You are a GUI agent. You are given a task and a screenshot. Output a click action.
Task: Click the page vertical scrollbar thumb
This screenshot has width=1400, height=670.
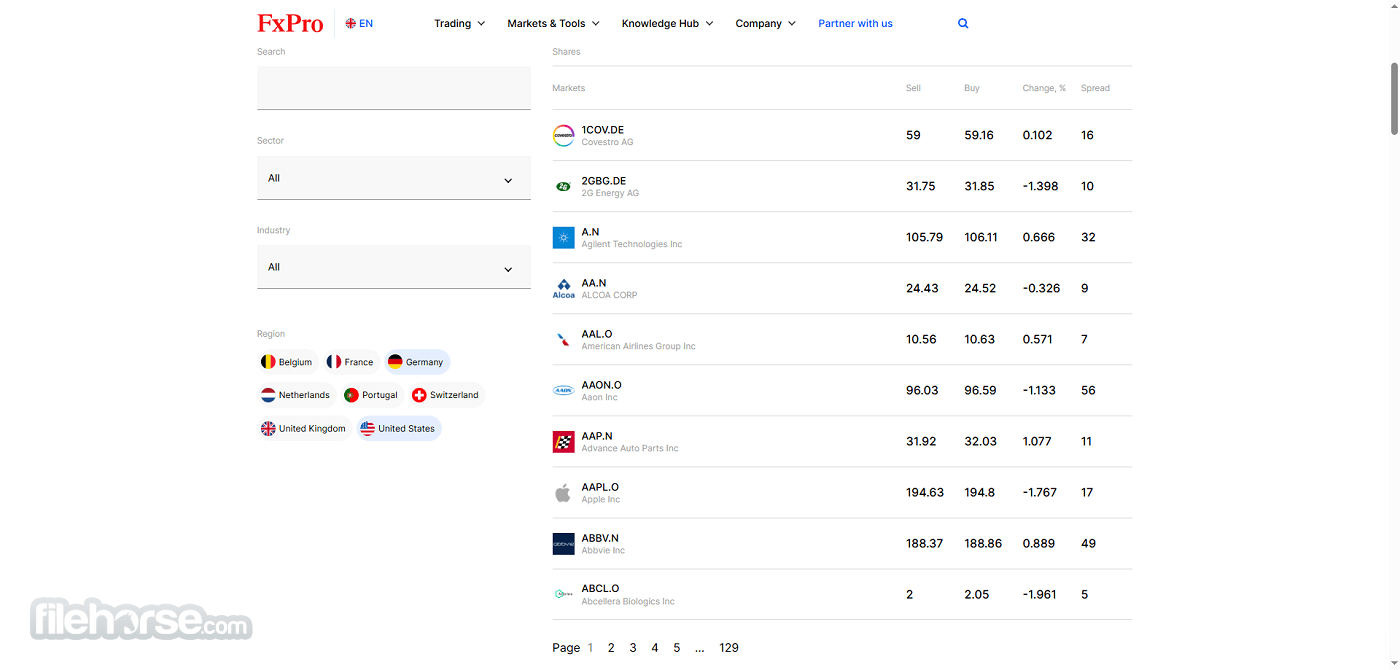tap(1395, 98)
